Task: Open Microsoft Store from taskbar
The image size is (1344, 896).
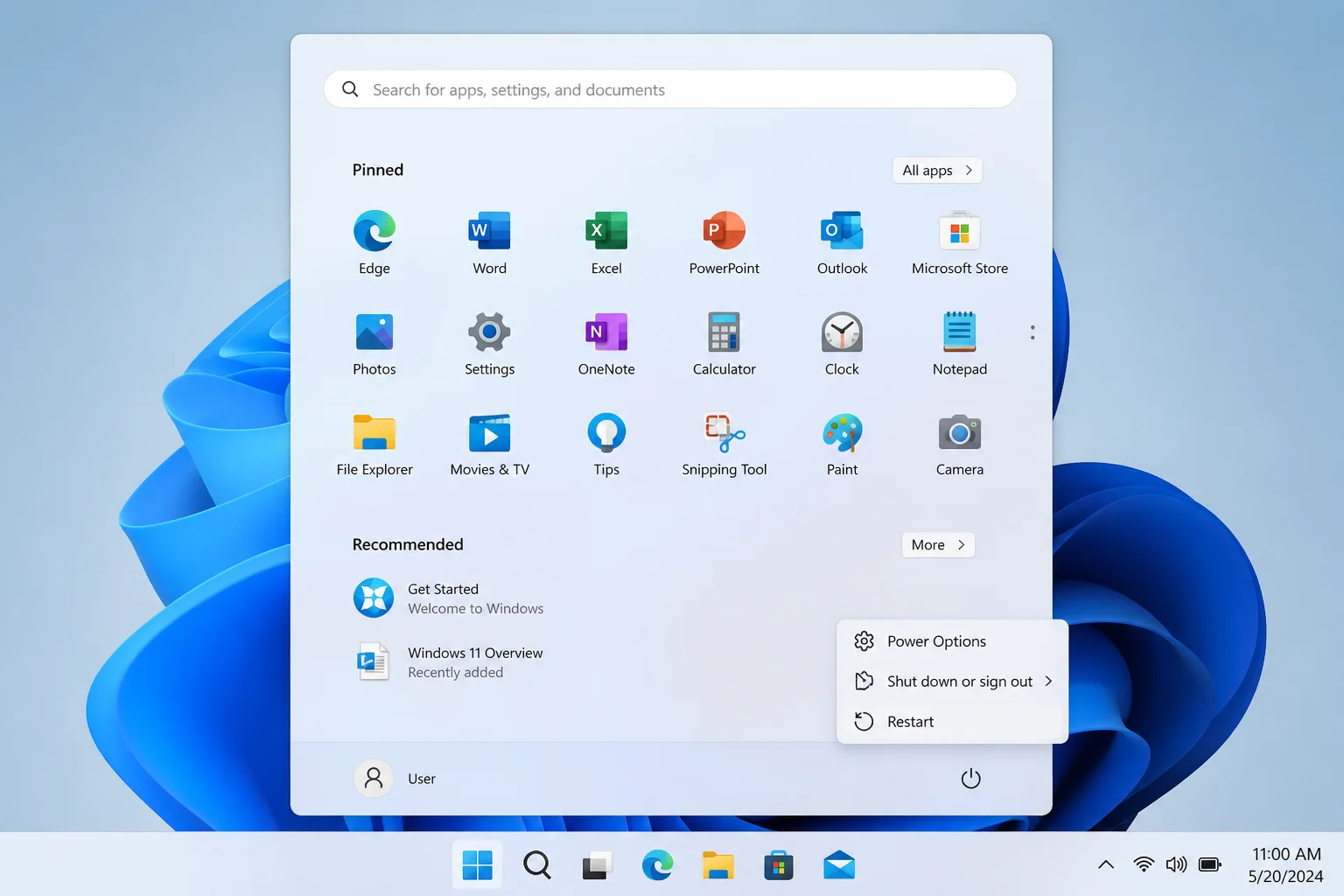Action: (x=778, y=865)
